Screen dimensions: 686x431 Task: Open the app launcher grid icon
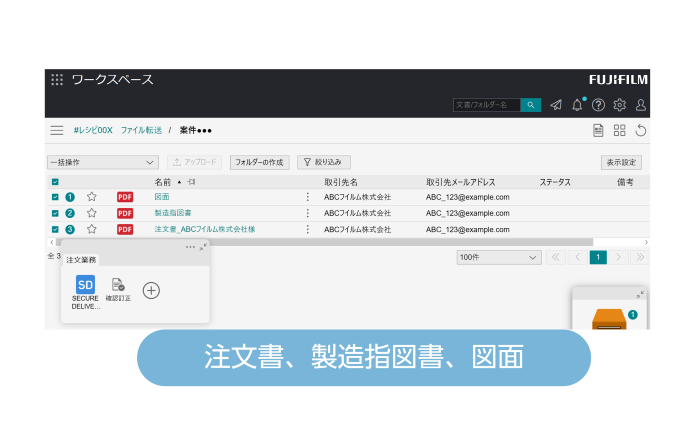click(57, 80)
